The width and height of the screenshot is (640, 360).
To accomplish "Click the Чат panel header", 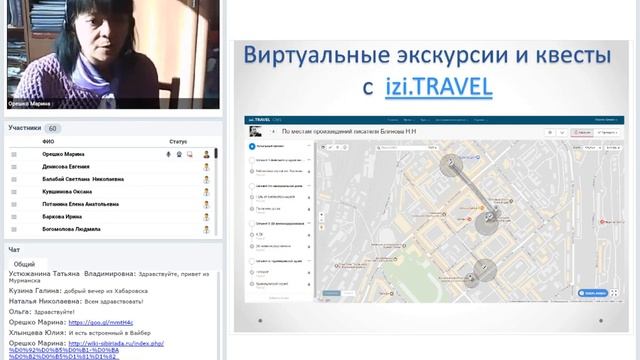I will point(14,249).
